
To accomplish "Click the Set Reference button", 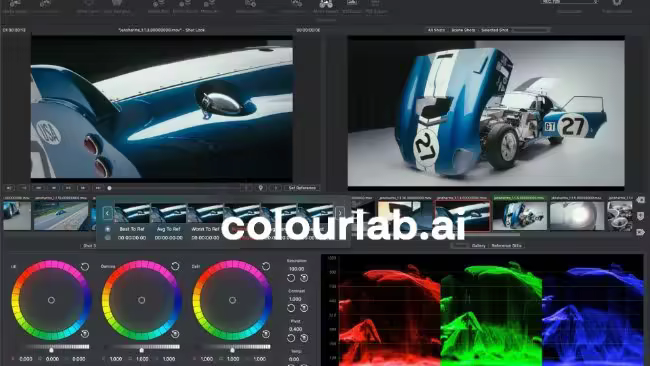I will pyautogui.click(x=302, y=188).
